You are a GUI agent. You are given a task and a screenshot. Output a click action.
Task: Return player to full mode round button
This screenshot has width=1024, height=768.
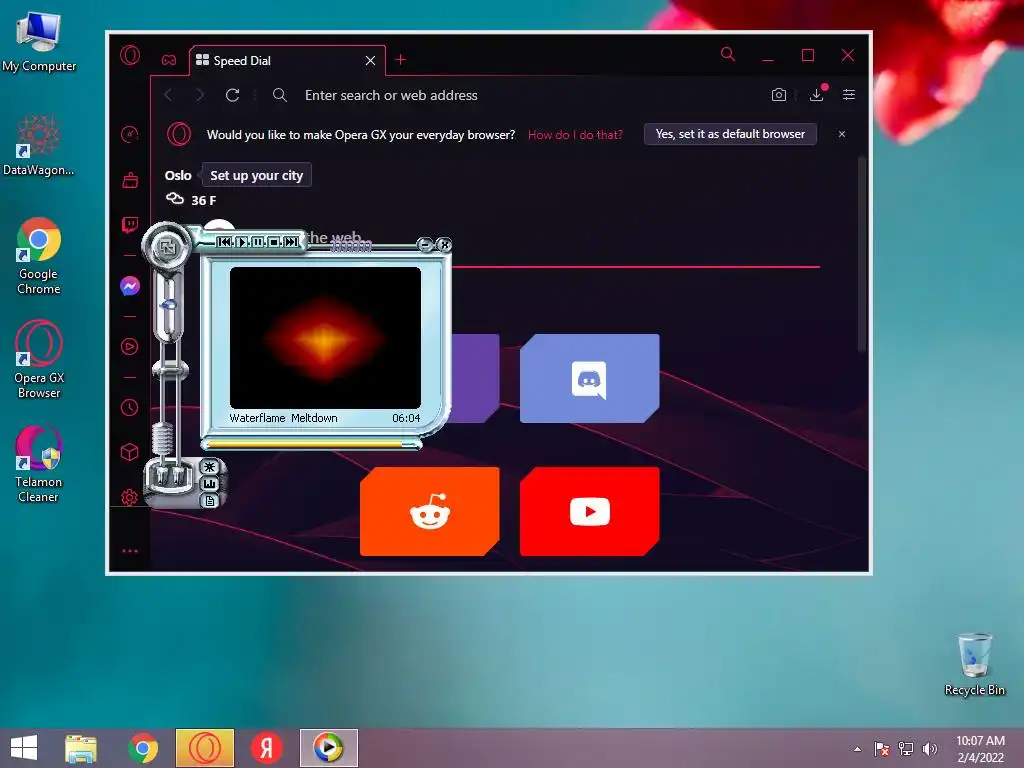coord(167,248)
